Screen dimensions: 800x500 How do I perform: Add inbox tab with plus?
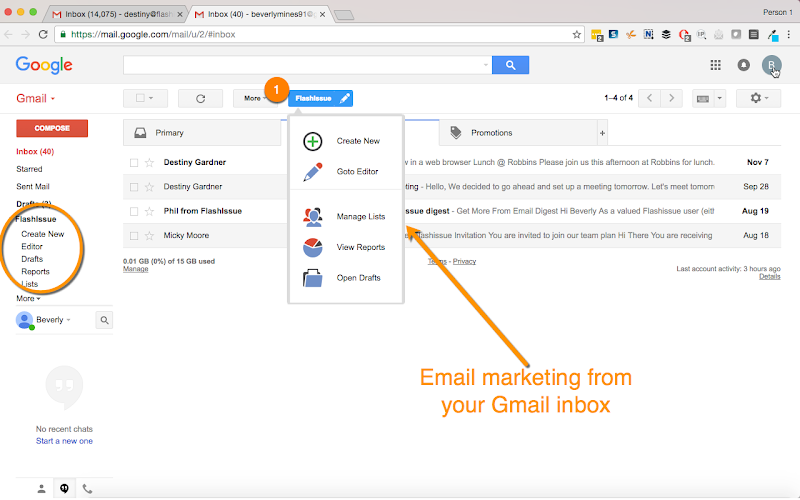point(603,133)
